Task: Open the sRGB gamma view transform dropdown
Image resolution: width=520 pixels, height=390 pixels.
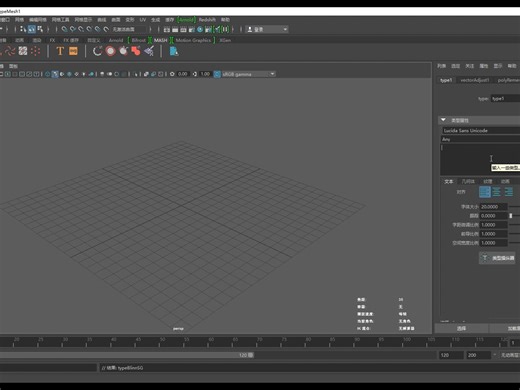Action: pos(248,74)
